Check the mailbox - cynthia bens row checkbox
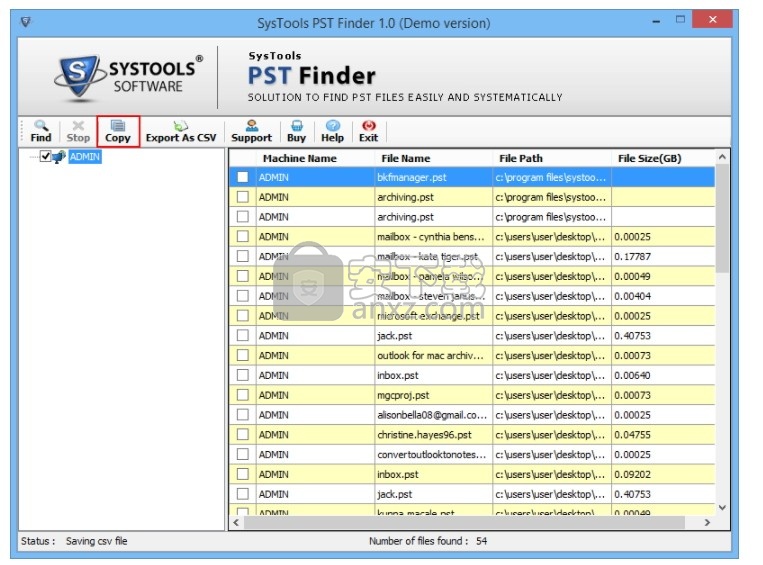Screen dimensions: 763x565 pos(242,237)
